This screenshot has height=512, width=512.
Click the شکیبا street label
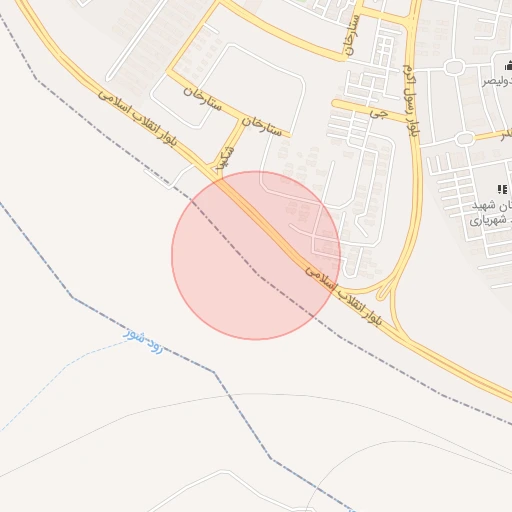225,158
